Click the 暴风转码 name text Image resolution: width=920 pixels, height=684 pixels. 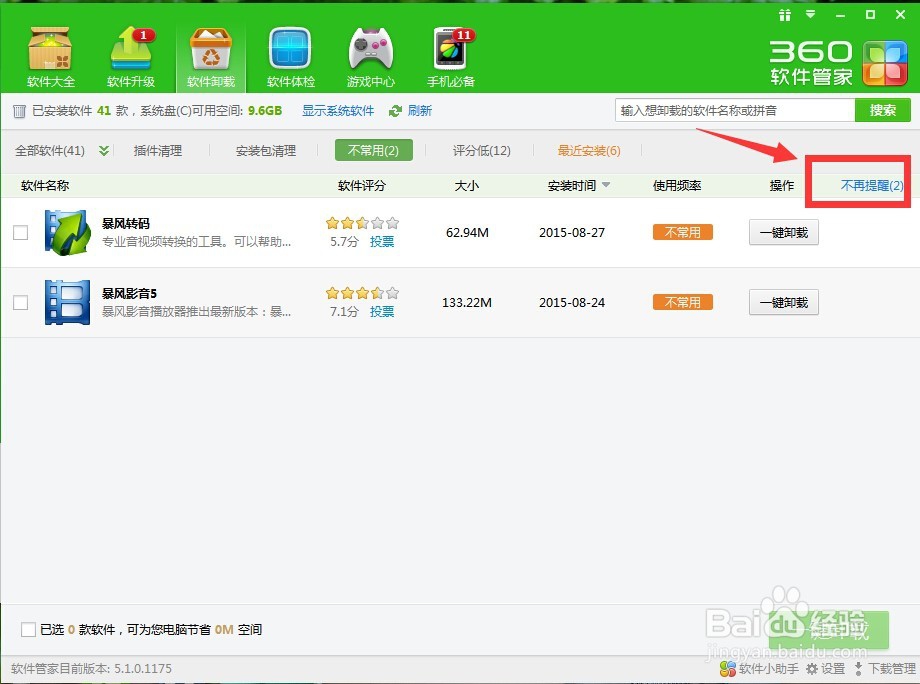(x=126, y=223)
